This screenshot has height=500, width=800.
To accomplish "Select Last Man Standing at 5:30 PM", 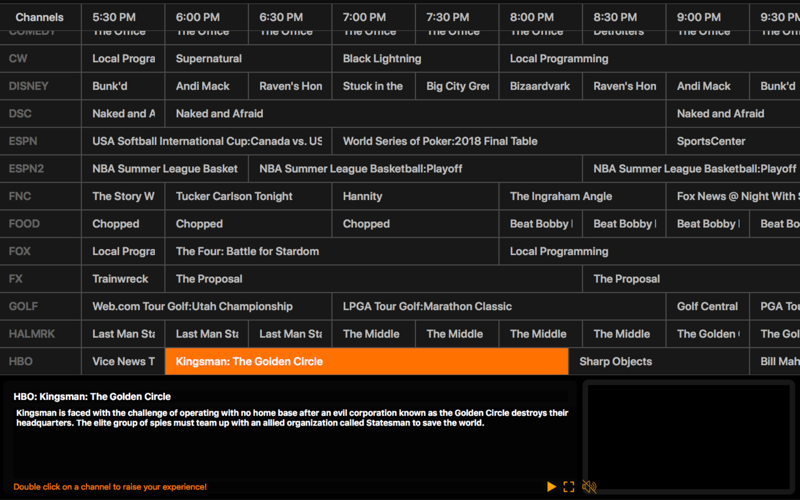I will coord(123,334).
